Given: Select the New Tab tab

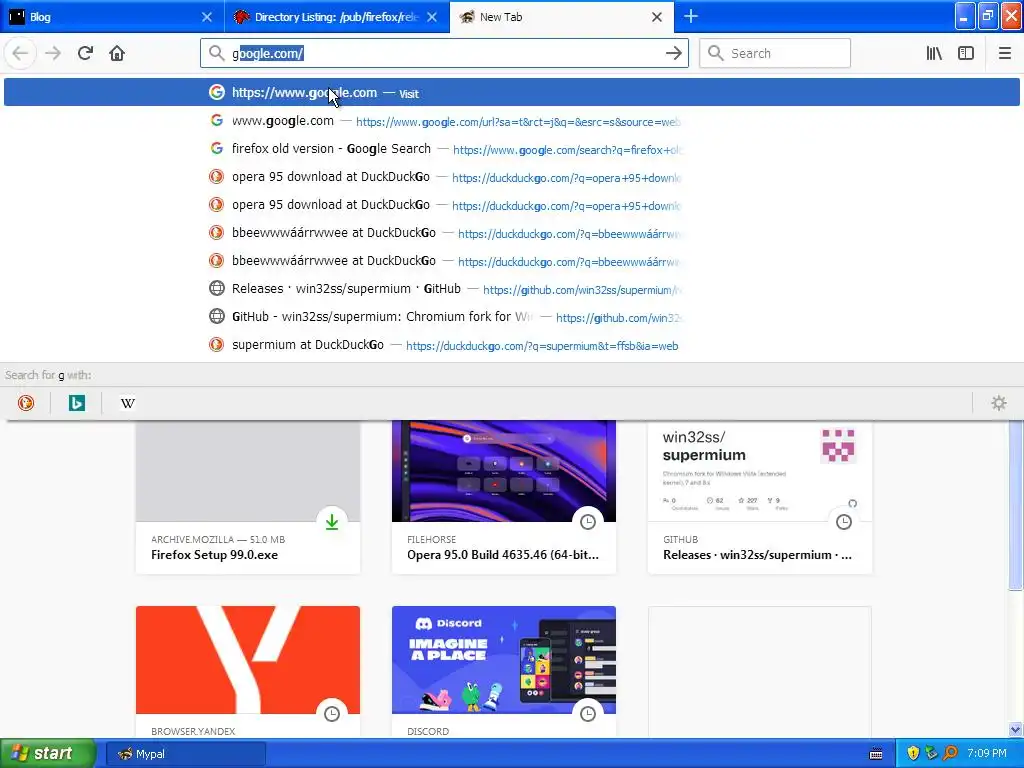Looking at the screenshot, I should [x=562, y=17].
